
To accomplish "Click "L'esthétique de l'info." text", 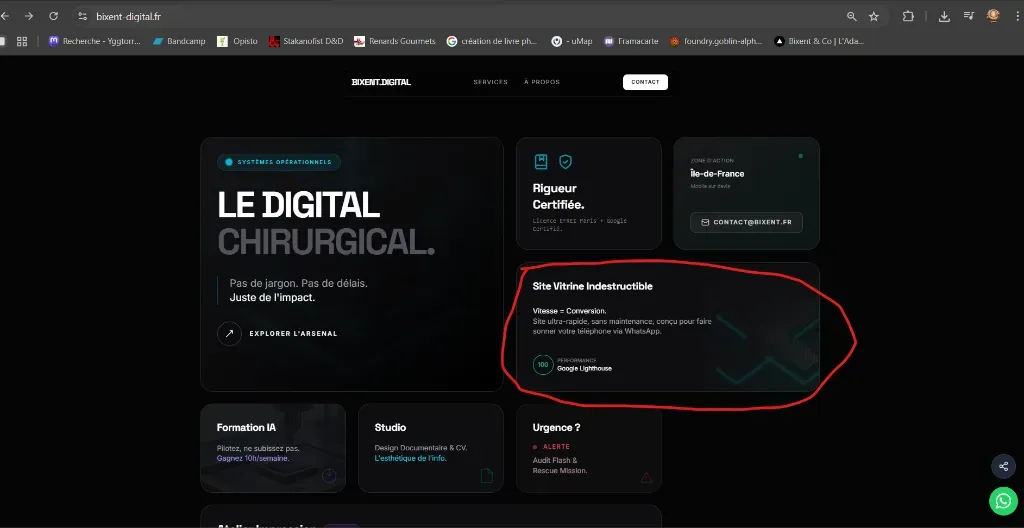I will coord(411,458).
